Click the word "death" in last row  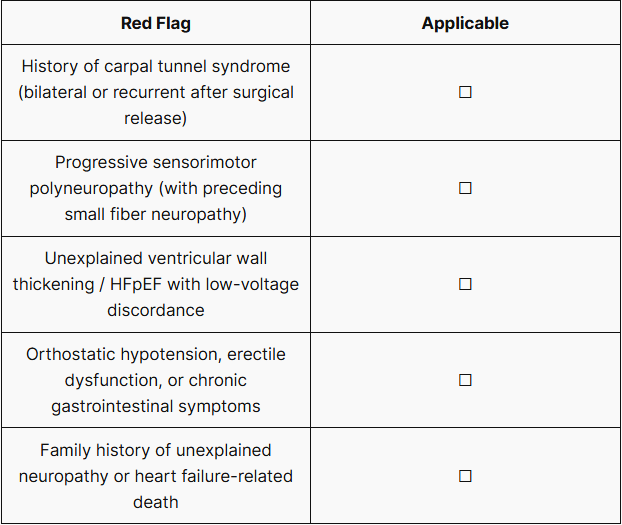click(x=155, y=502)
